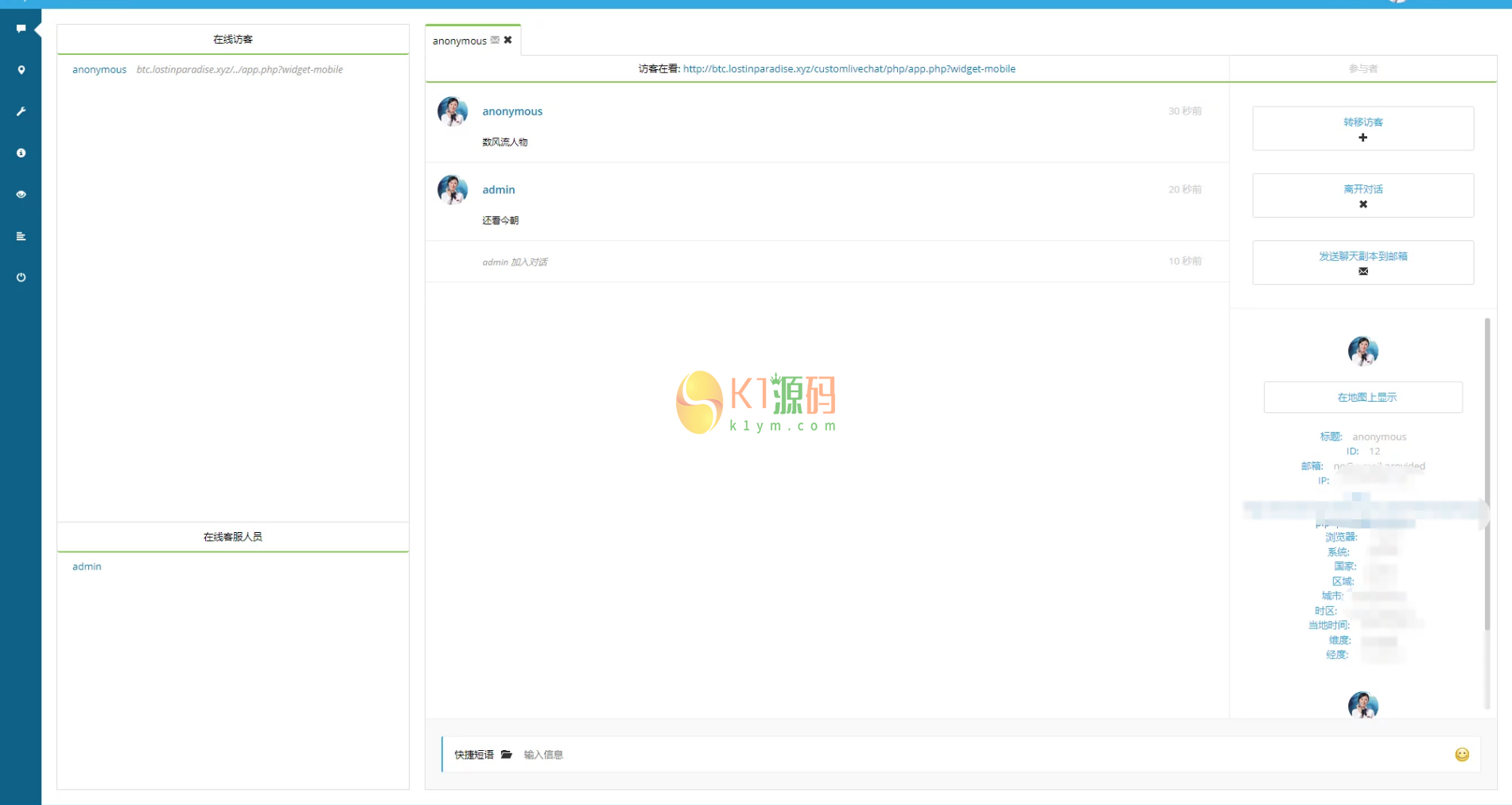The width and height of the screenshot is (1512, 805).
Task: Open the list lines sidebar icon
Action: coord(21,236)
